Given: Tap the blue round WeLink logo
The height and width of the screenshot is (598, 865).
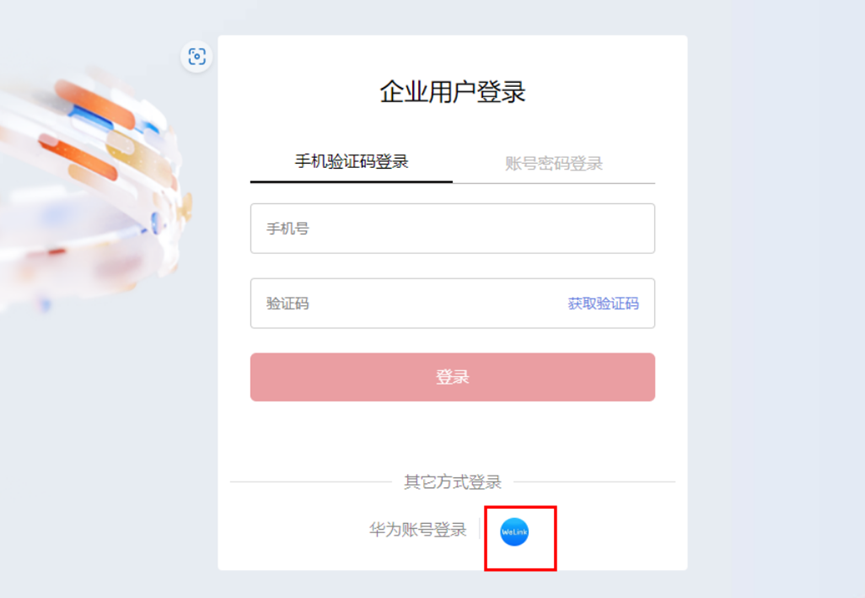Looking at the screenshot, I should pyautogui.click(x=514, y=532).
